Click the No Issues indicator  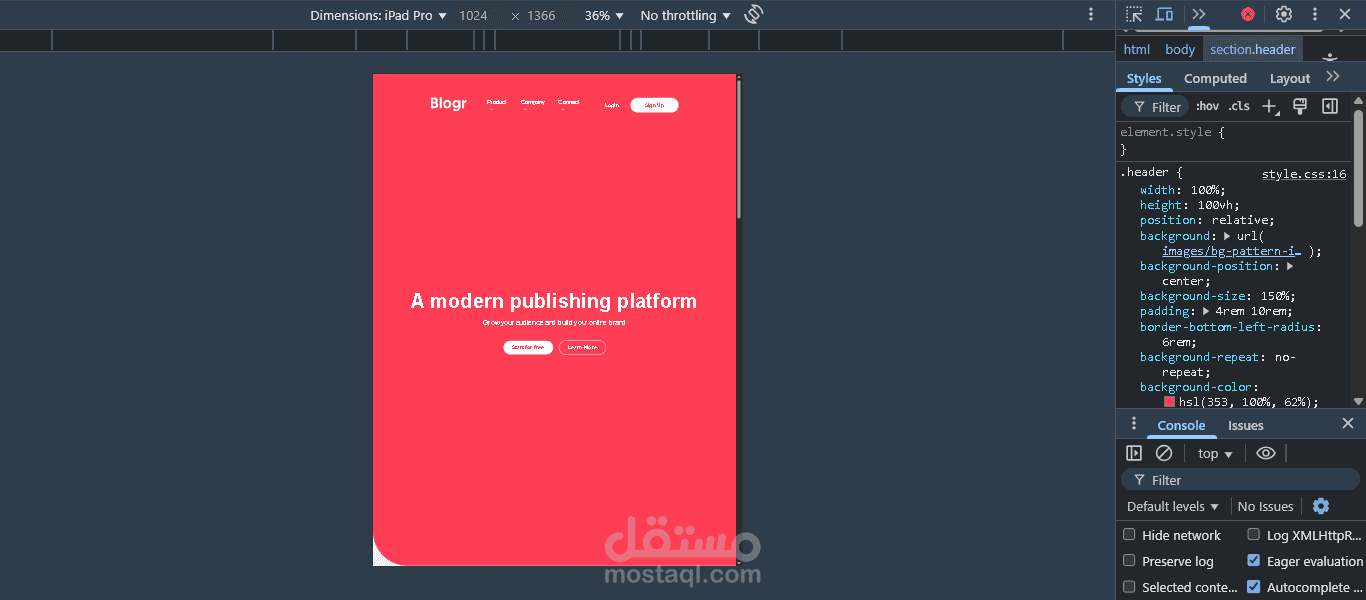pos(1265,506)
